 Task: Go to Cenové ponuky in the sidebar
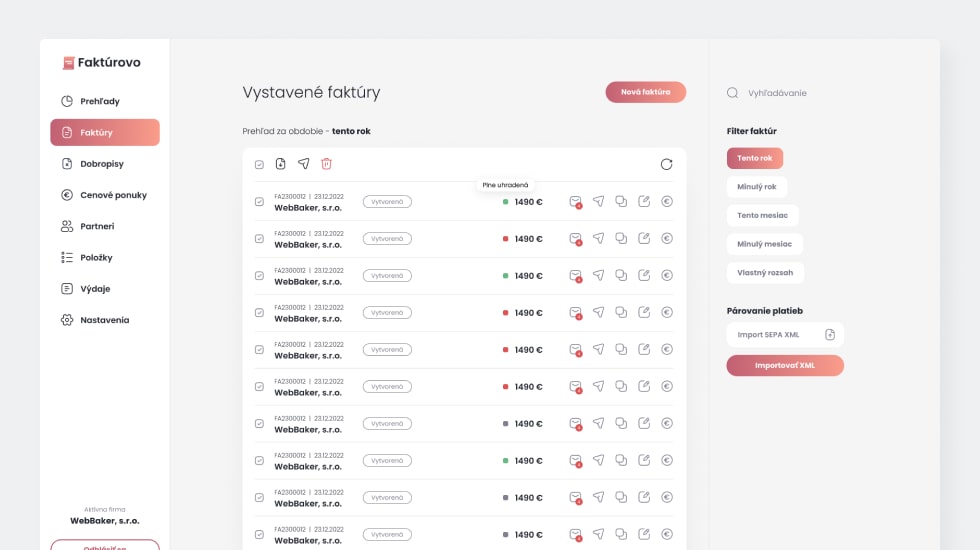click(x=113, y=195)
